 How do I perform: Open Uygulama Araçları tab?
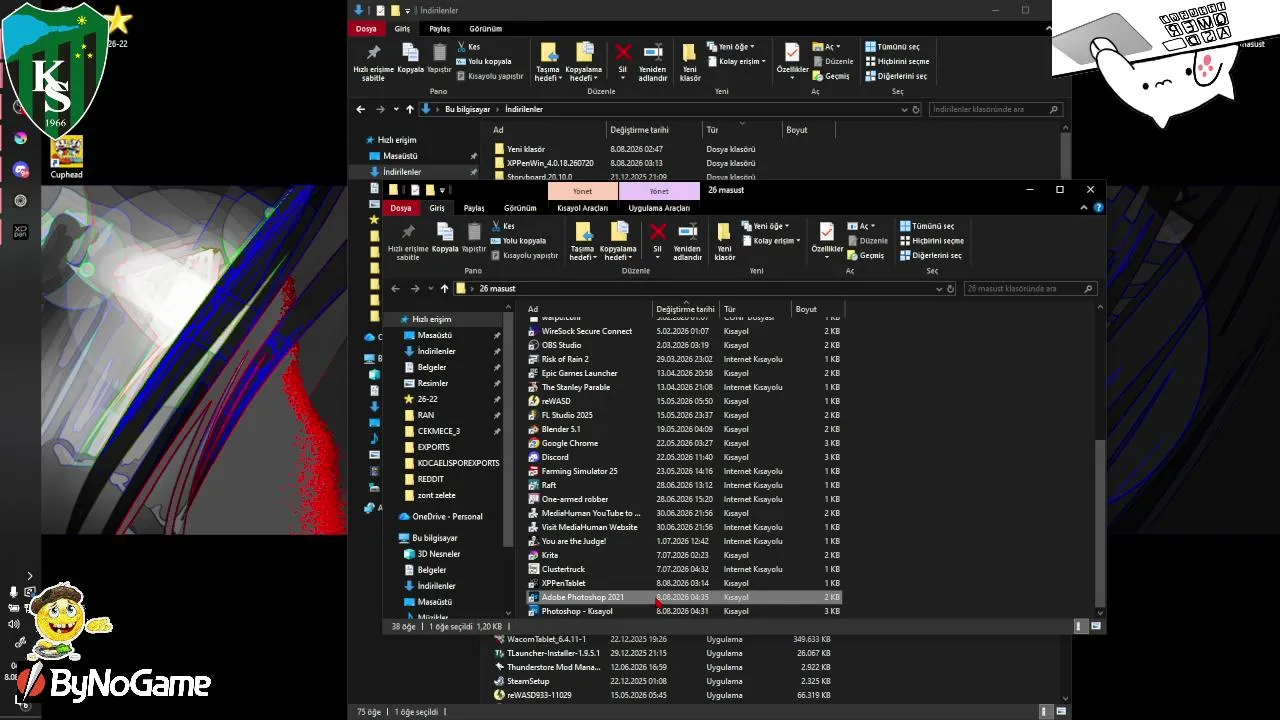click(659, 208)
